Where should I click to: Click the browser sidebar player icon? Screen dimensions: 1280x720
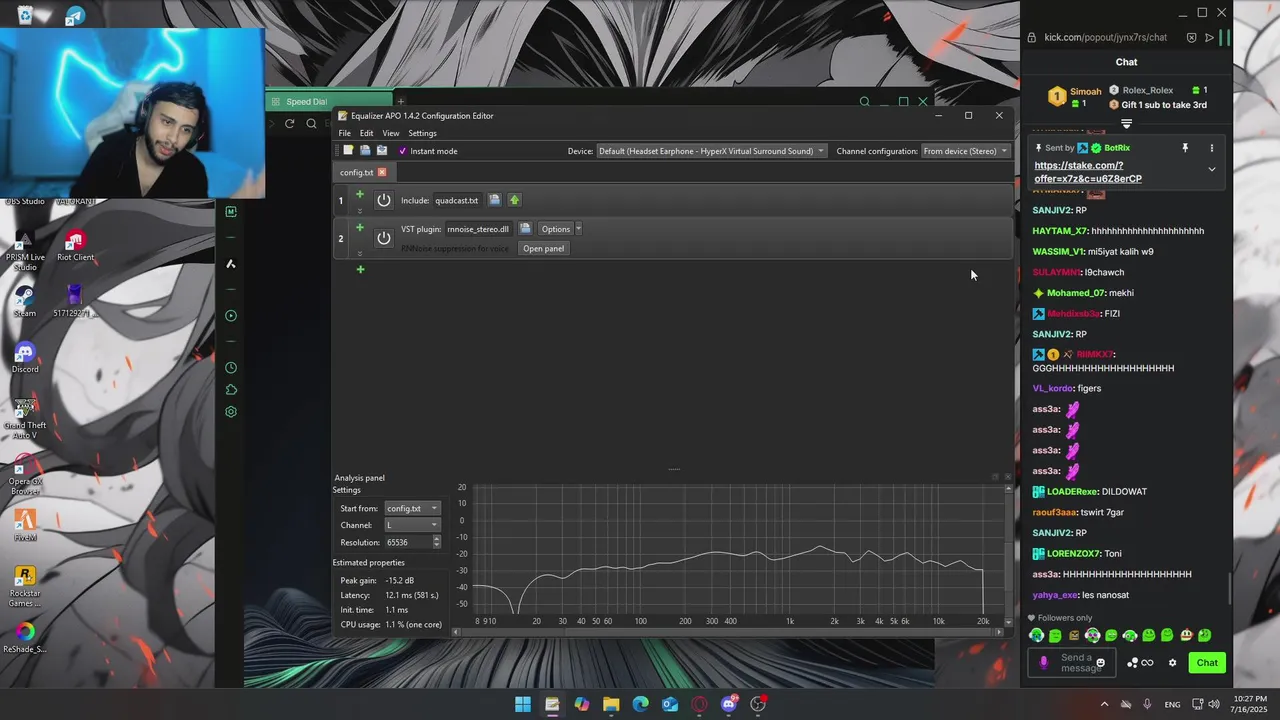tap(231, 316)
